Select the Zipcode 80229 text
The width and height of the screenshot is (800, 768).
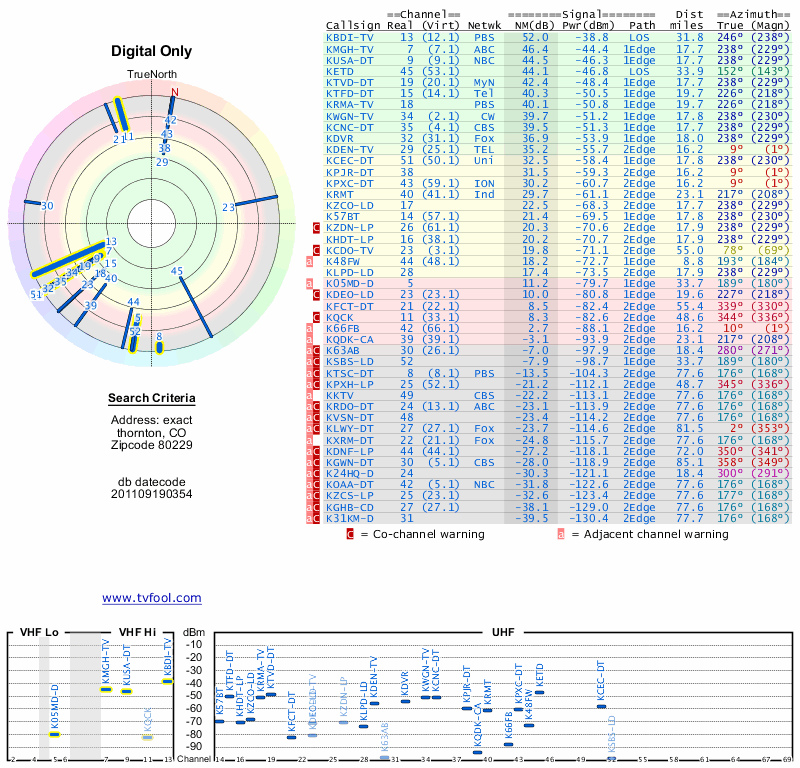pyautogui.click(x=152, y=445)
